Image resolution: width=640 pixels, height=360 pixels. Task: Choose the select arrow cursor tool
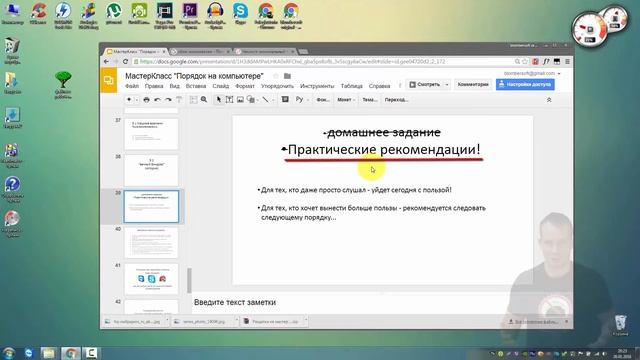[x=219, y=100]
